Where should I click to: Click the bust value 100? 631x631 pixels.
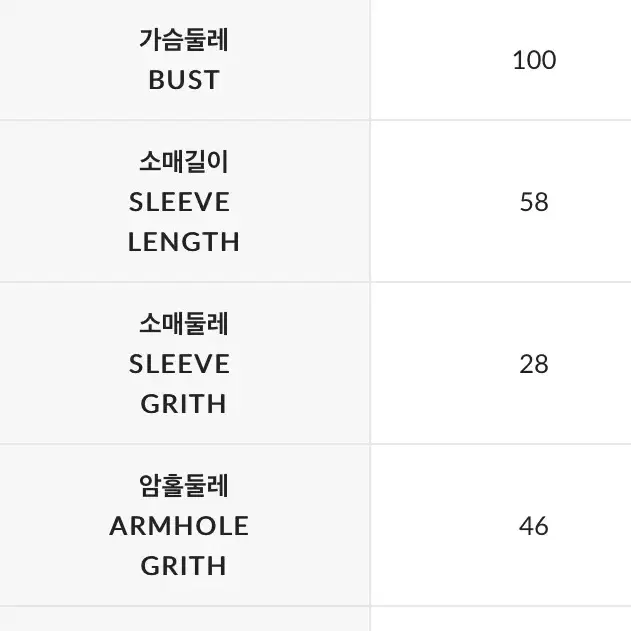click(534, 60)
